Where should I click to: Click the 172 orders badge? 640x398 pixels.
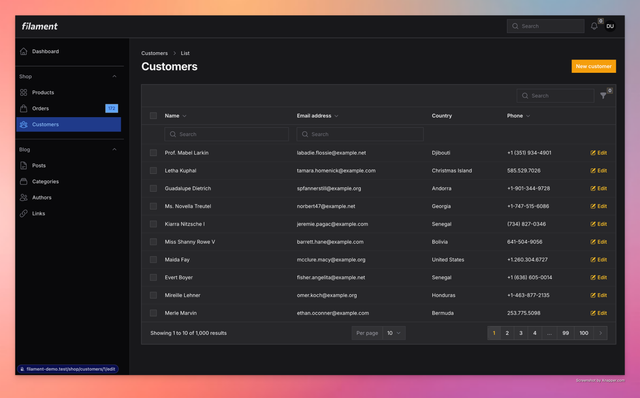(111, 108)
